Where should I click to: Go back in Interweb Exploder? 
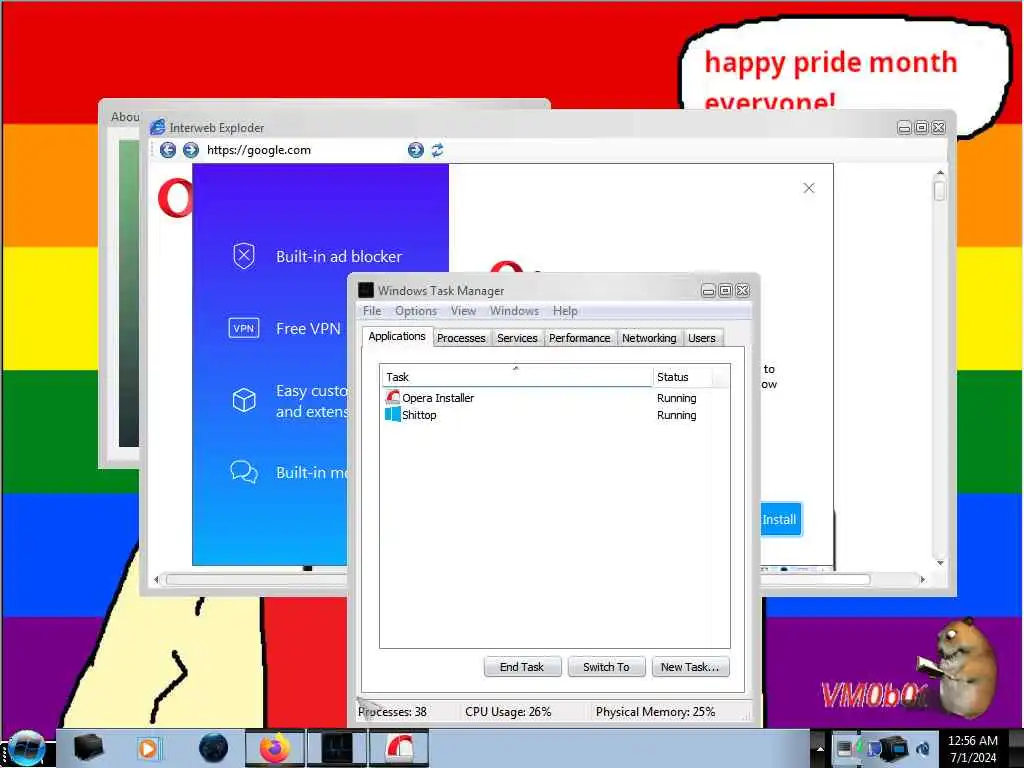tap(168, 150)
